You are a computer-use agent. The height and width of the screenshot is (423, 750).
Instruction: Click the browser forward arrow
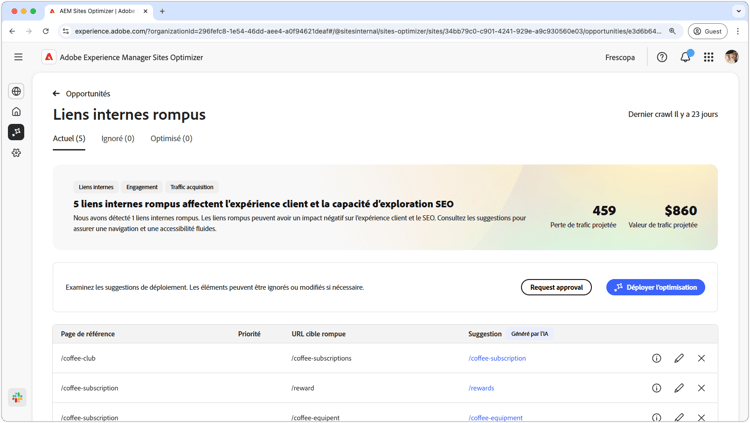[29, 31]
